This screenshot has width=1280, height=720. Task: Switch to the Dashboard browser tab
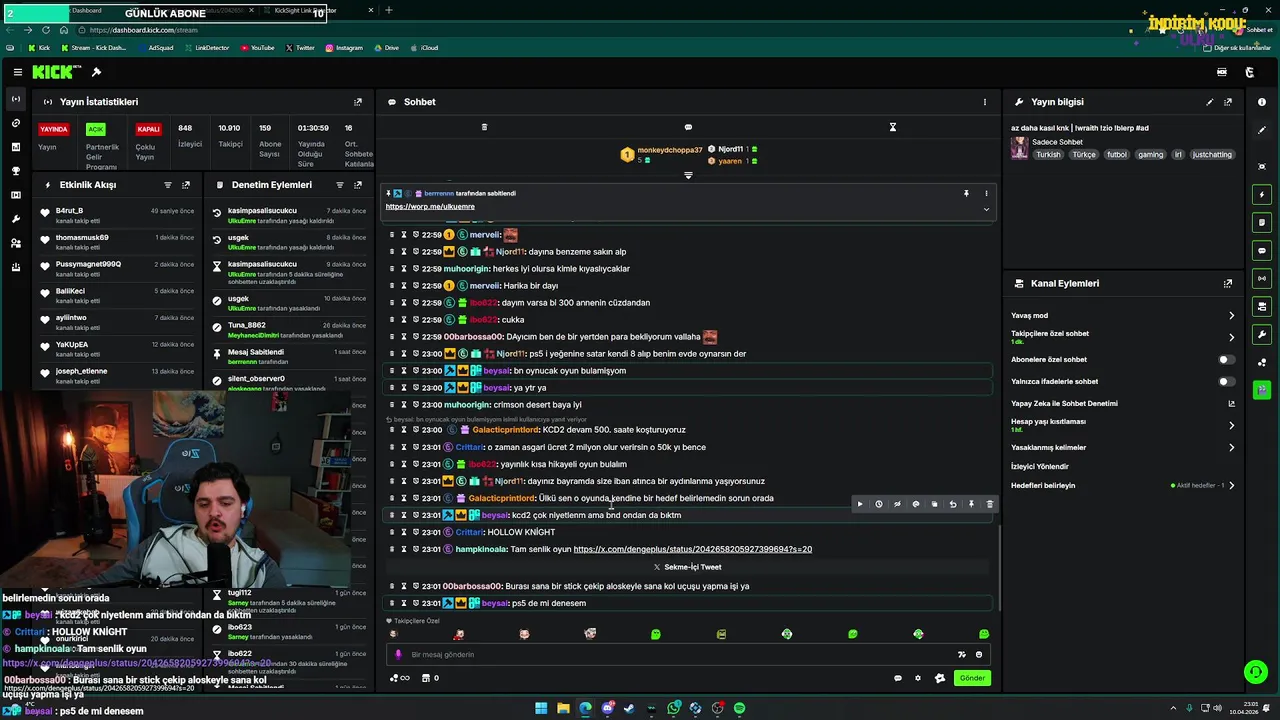(86, 10)
